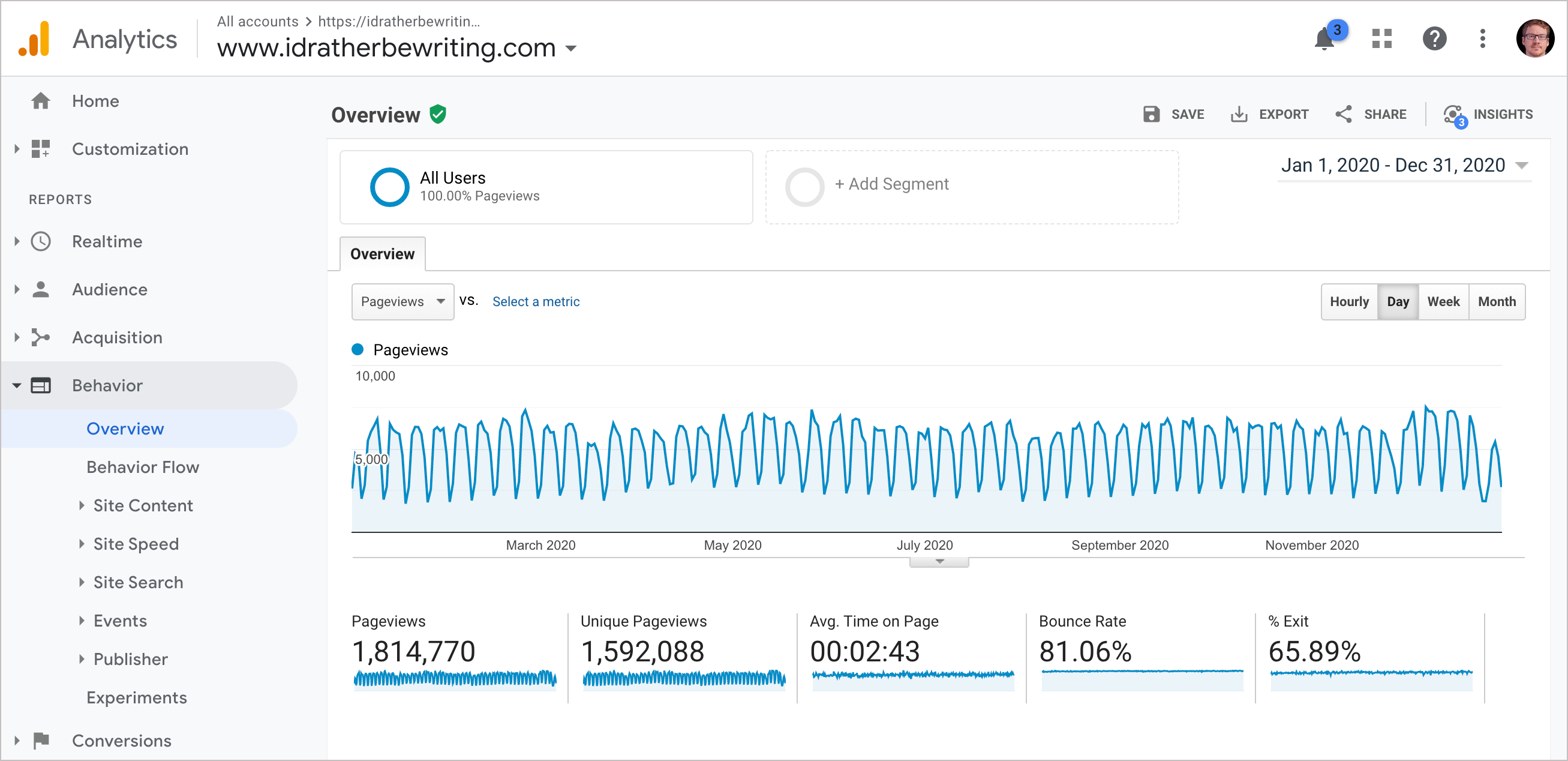Open the Experiments report
Viewport: 1568px width, 761px height.
pos(136,697)
